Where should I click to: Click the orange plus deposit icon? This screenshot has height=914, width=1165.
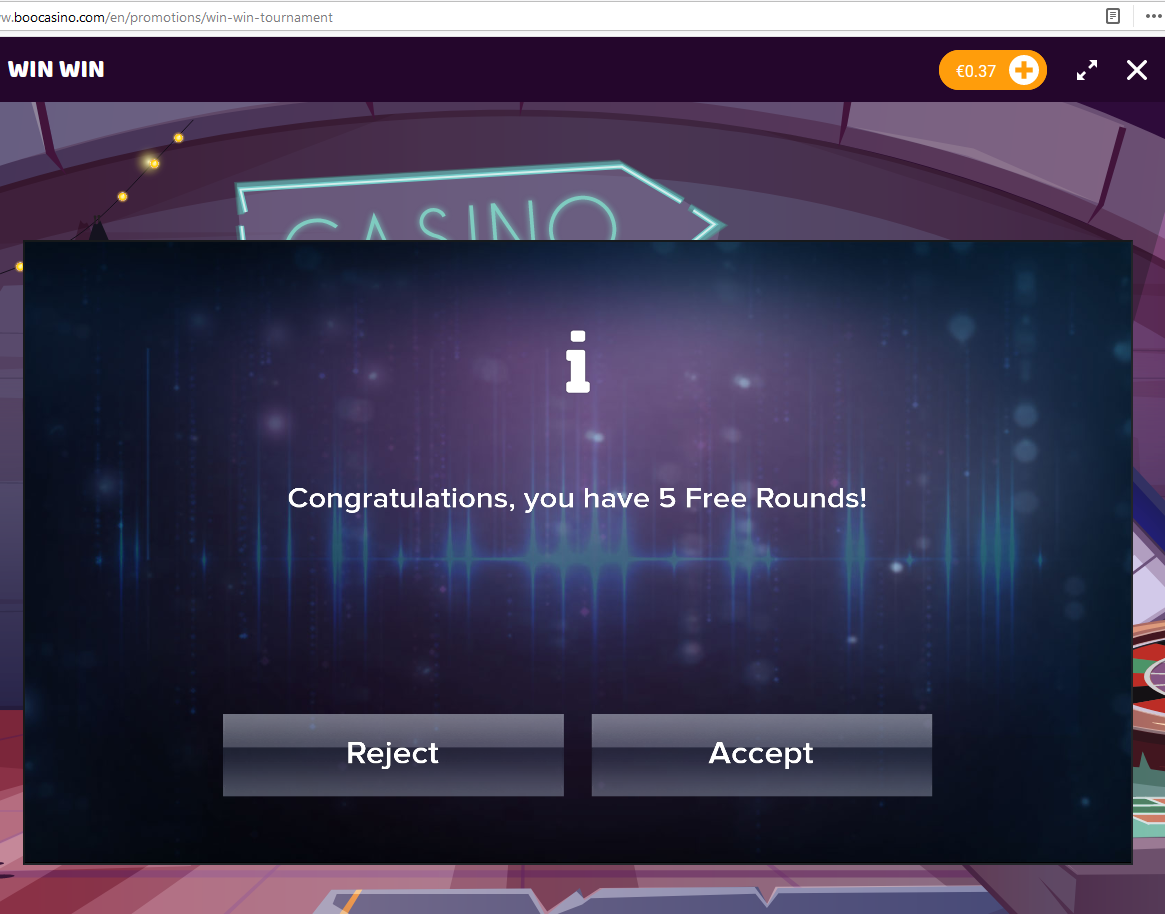click(1024, 71)
